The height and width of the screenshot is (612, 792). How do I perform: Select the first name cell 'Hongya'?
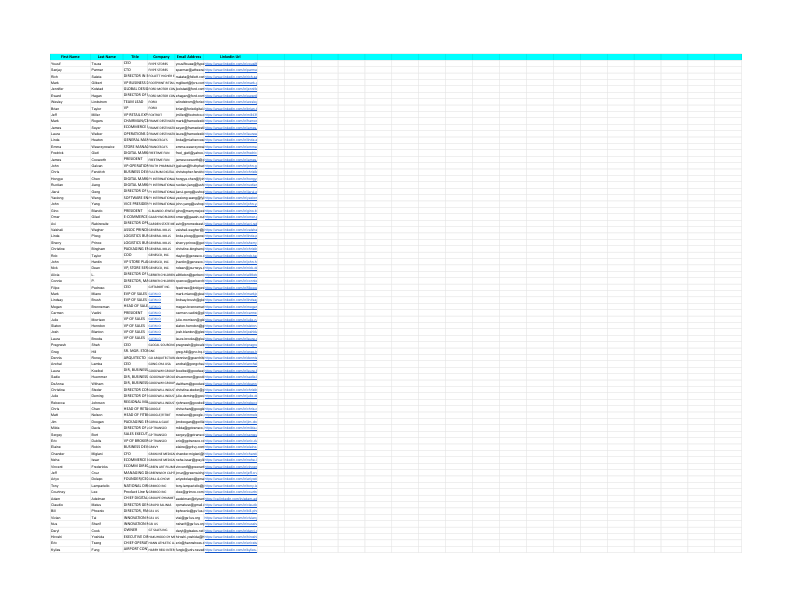pyautogui.click(x=70, y=179)
